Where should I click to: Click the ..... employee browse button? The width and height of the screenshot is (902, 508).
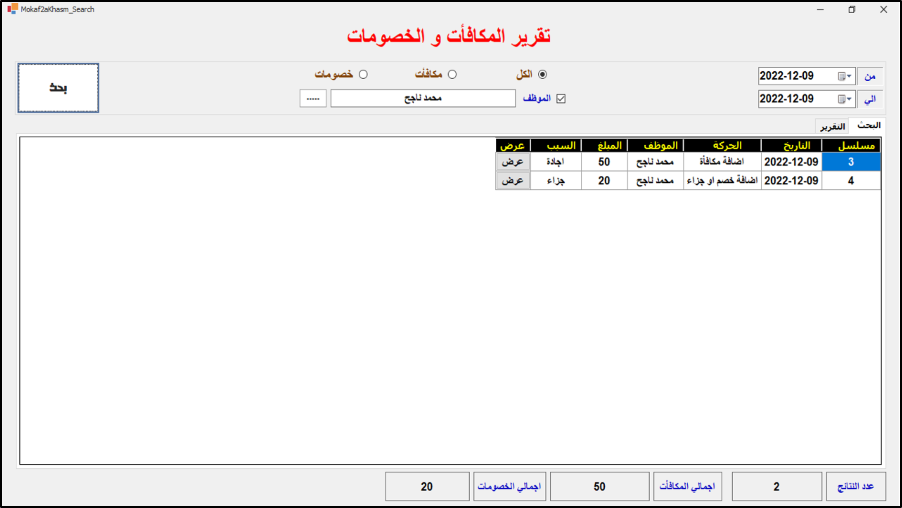point(313,99)
